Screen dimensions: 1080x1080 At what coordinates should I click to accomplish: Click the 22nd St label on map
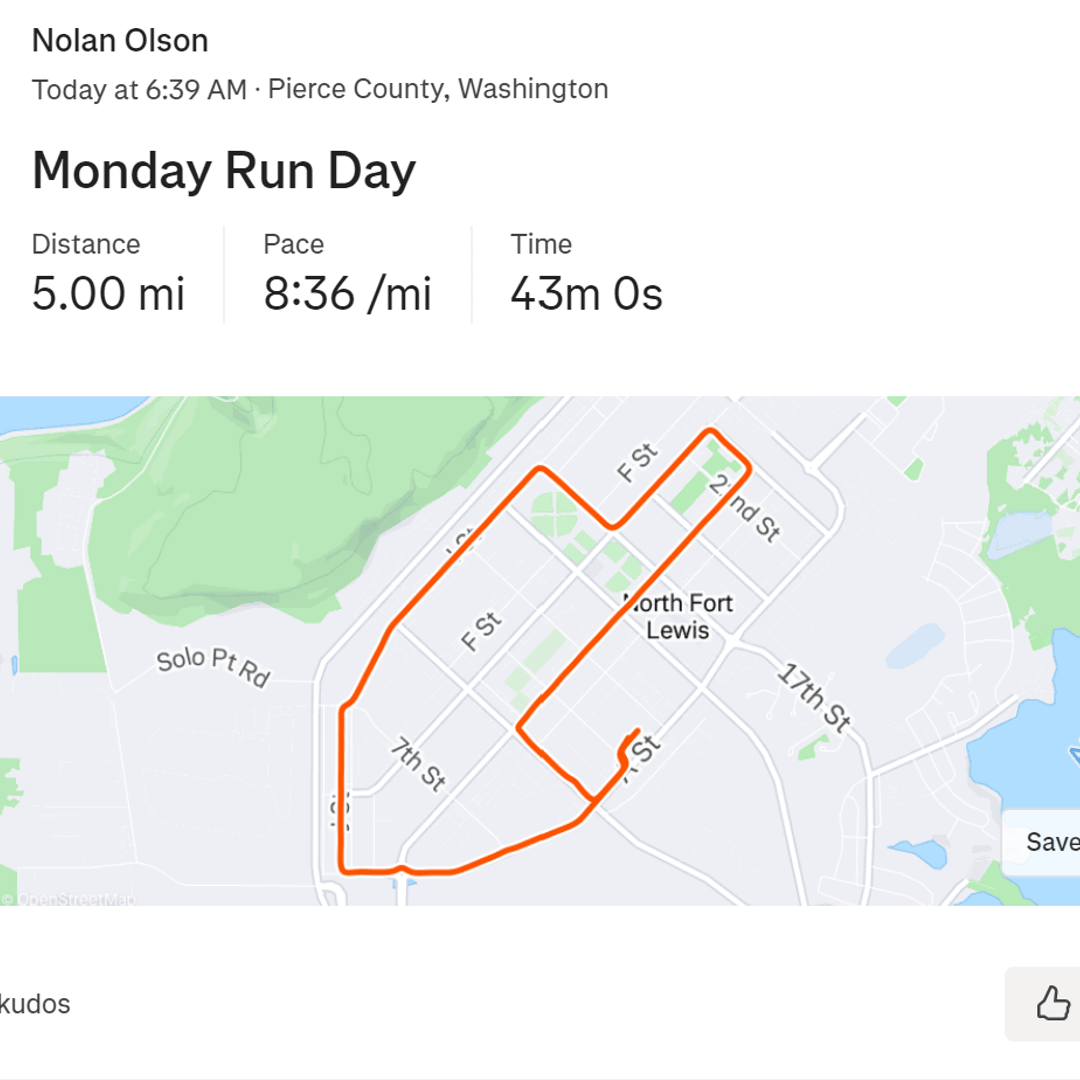point(745,508)
